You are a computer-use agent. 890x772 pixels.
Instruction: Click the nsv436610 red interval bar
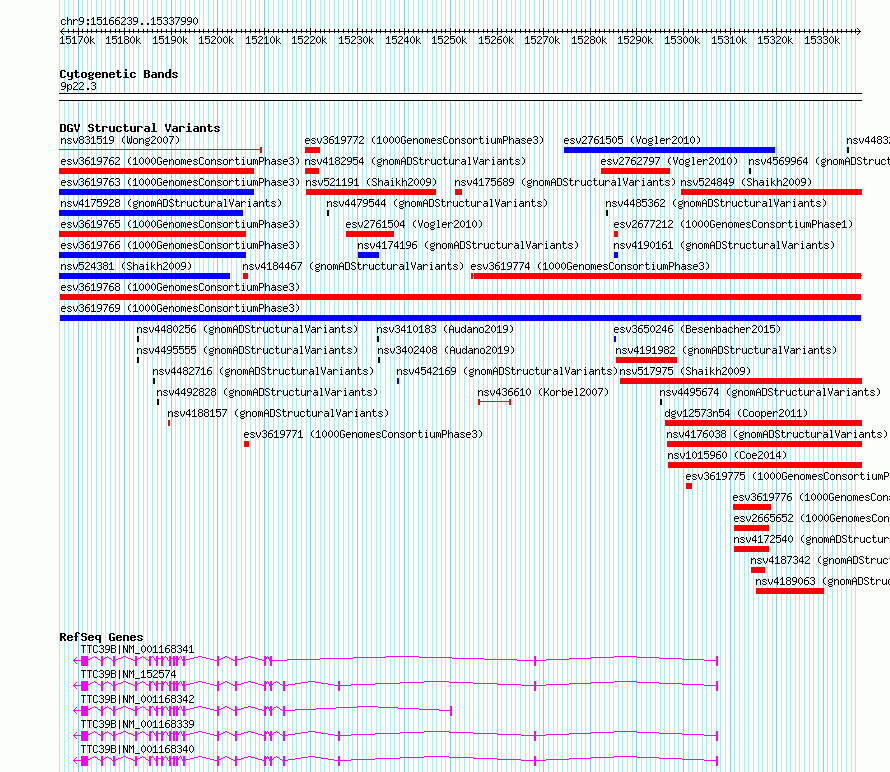[x=494, y=402]
